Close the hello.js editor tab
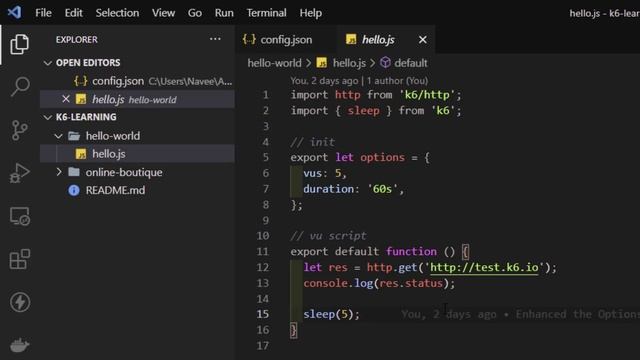 [x=422, y=40]
